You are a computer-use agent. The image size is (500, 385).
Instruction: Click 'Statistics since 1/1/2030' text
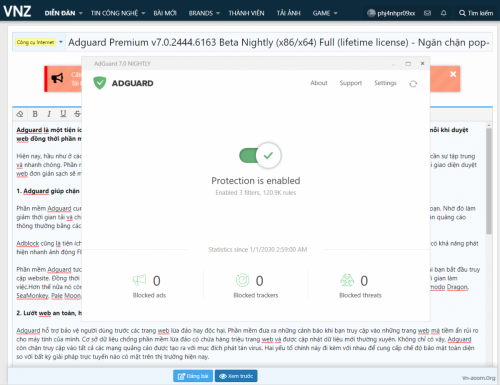(x=258, y=249)
